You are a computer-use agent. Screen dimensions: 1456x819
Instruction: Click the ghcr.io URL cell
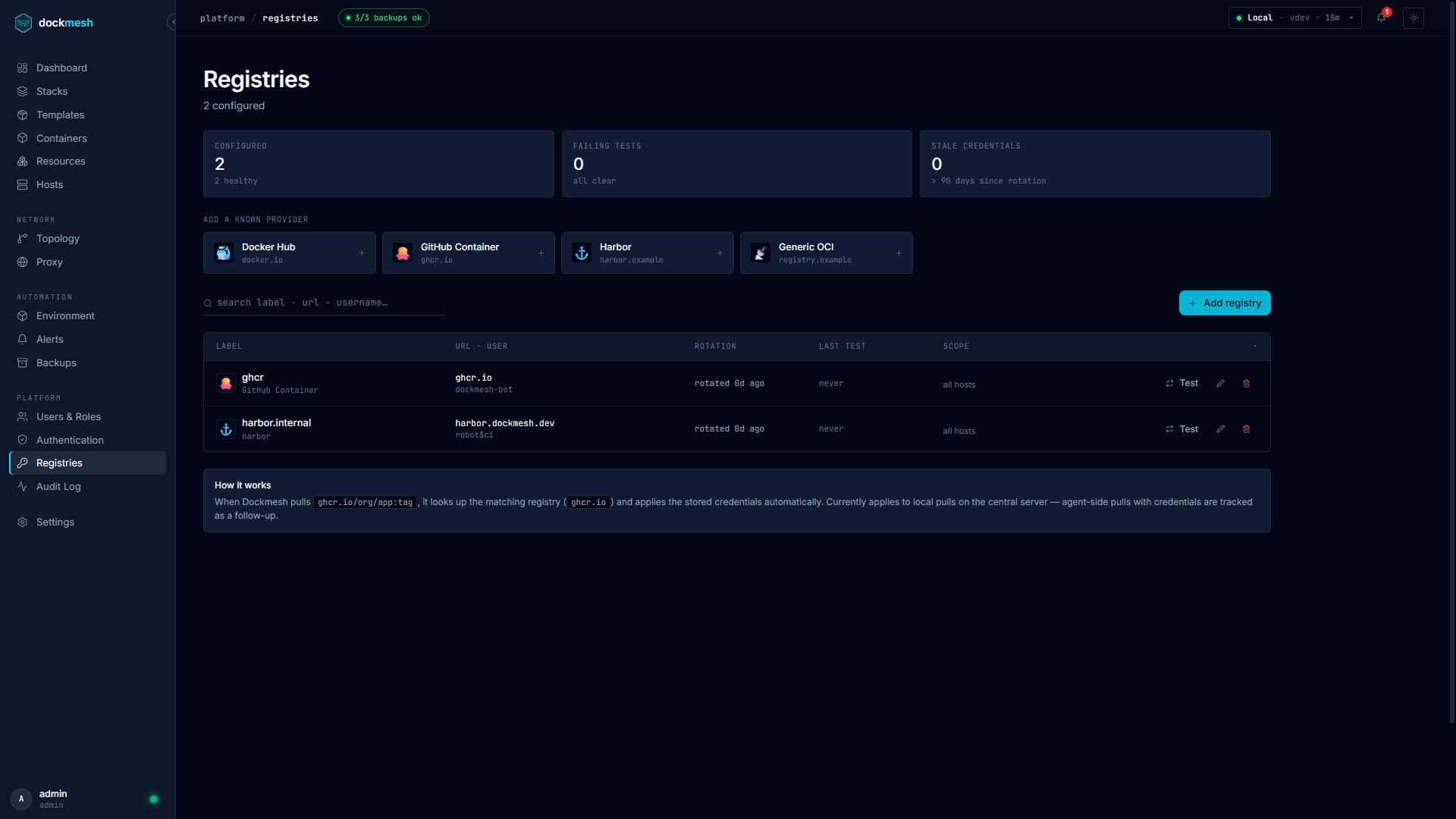pyautogui.click(x=473, y=378)
